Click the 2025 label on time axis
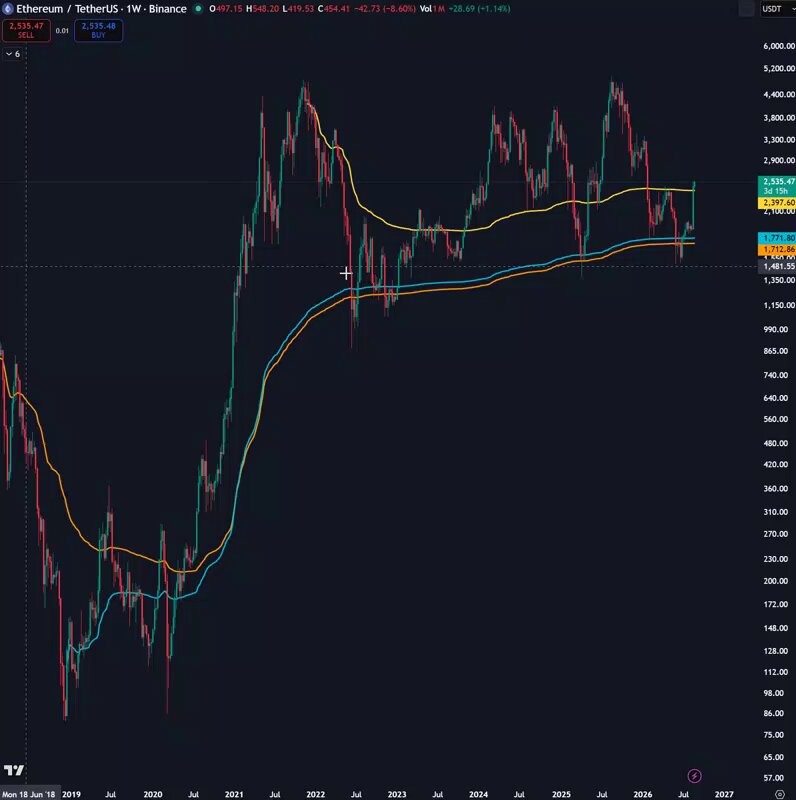 [561, 794]
